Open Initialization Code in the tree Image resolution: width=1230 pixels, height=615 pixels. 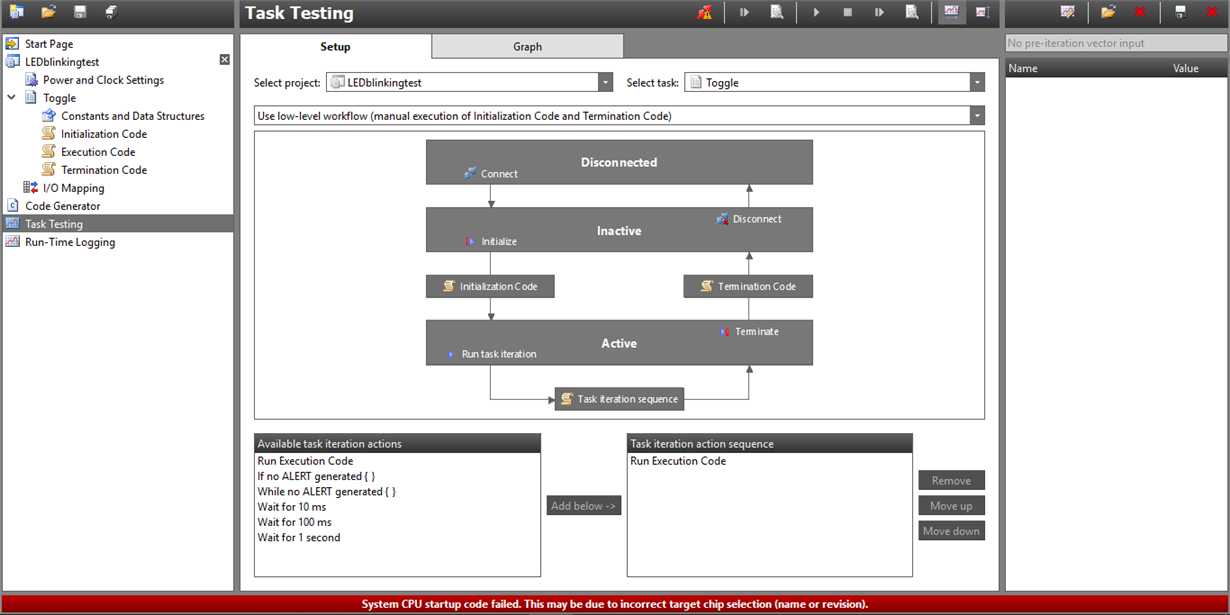[x=103, y=134]
